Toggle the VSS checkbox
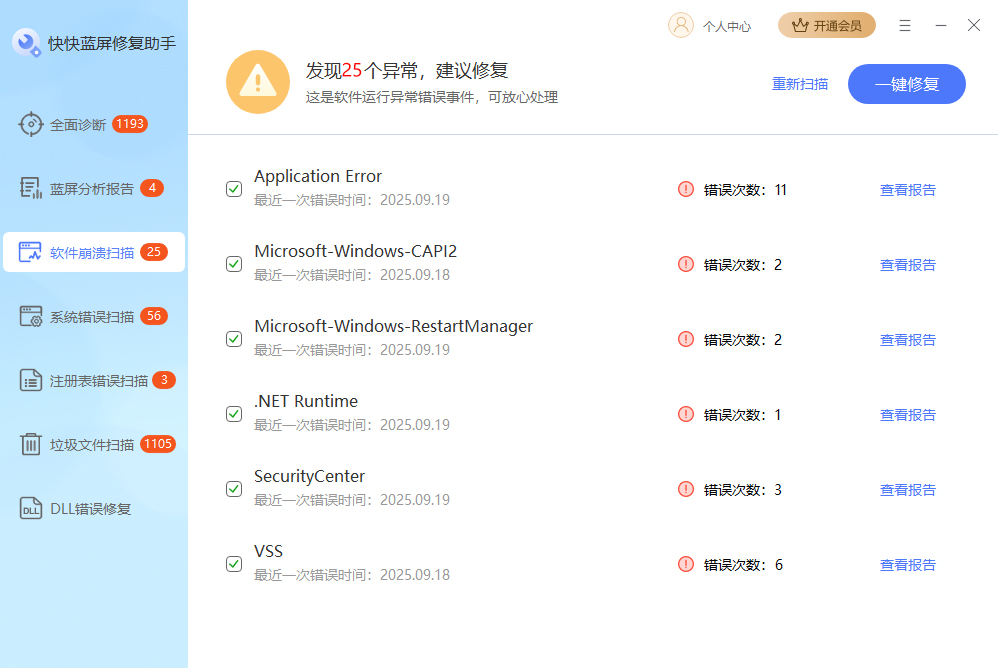This screenshot has height=668, width=998. 234,564
